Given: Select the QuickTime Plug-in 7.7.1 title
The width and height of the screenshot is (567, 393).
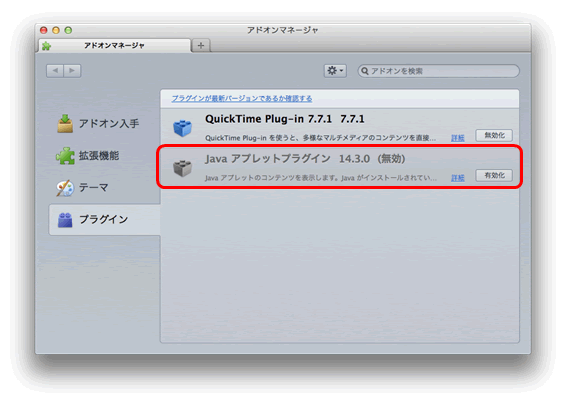Looking at the screenshot, I should pos(285,119).
